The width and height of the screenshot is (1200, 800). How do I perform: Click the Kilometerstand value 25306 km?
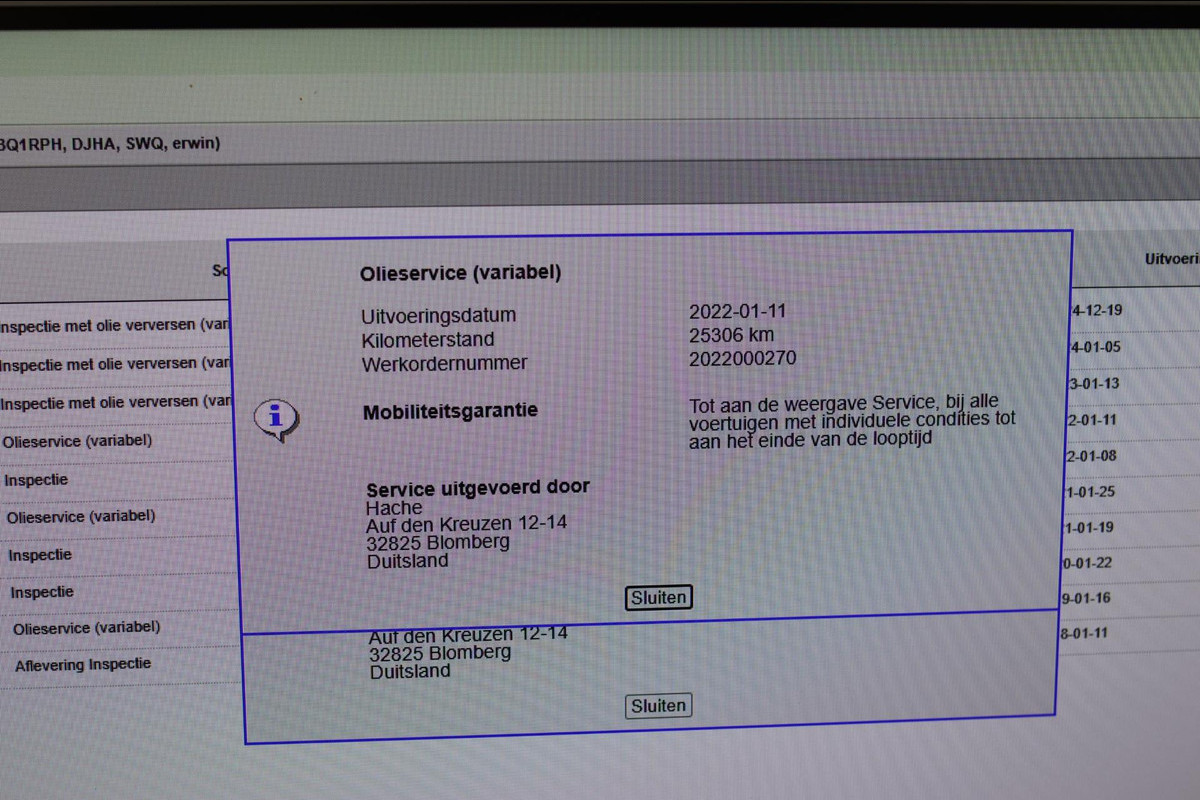coord(731,335)
